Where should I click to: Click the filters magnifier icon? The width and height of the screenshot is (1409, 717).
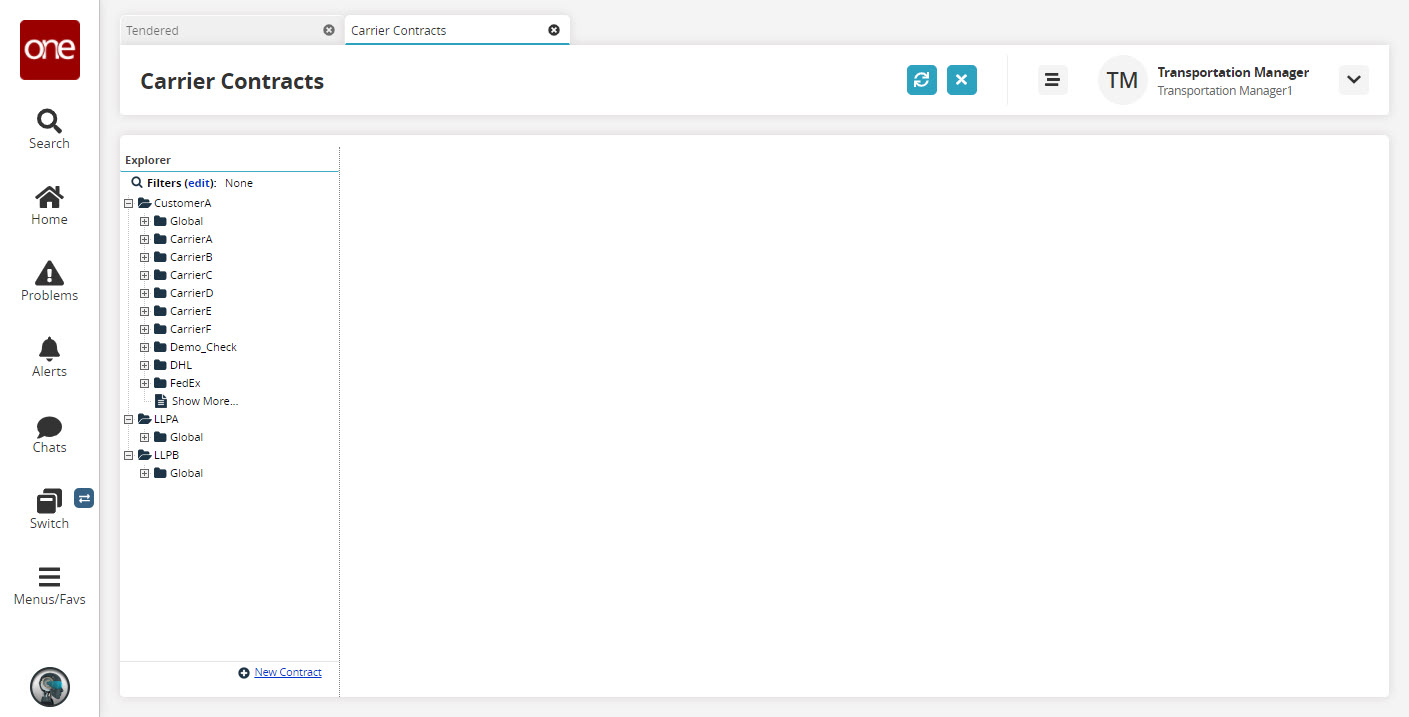click(x=137, y=183)
